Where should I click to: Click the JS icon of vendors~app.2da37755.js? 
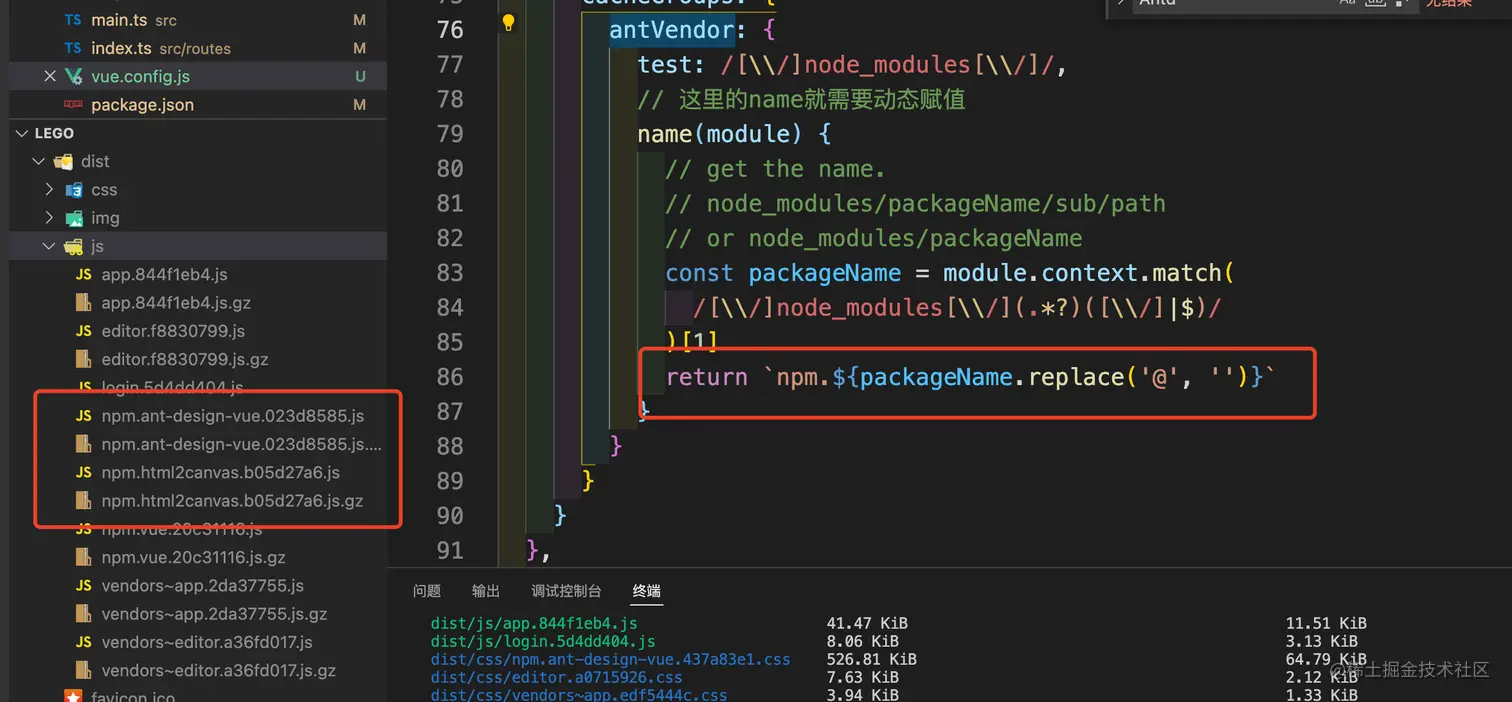tap(84, 585)
